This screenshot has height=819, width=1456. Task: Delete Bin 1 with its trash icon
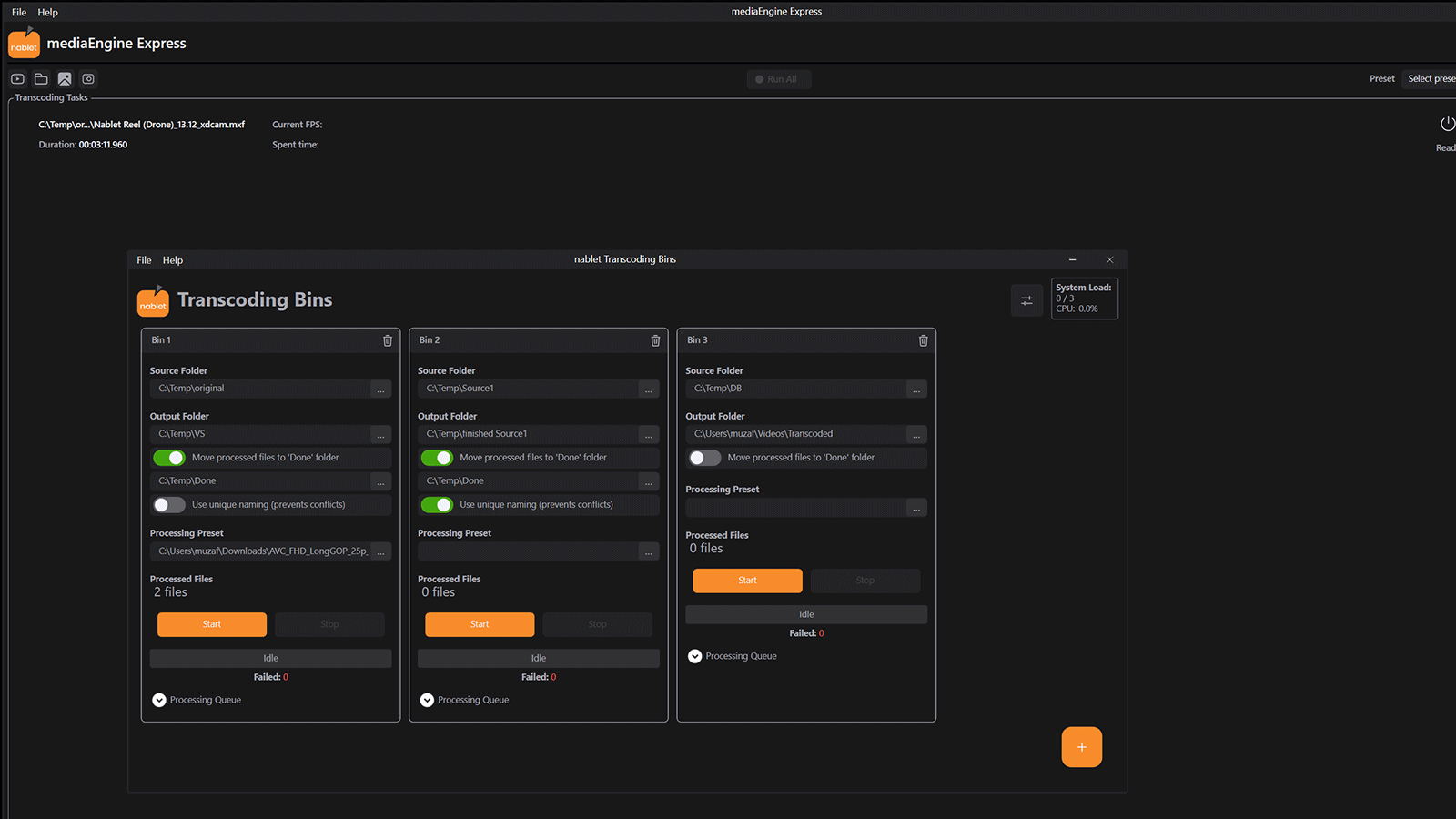tap(388, 340)
